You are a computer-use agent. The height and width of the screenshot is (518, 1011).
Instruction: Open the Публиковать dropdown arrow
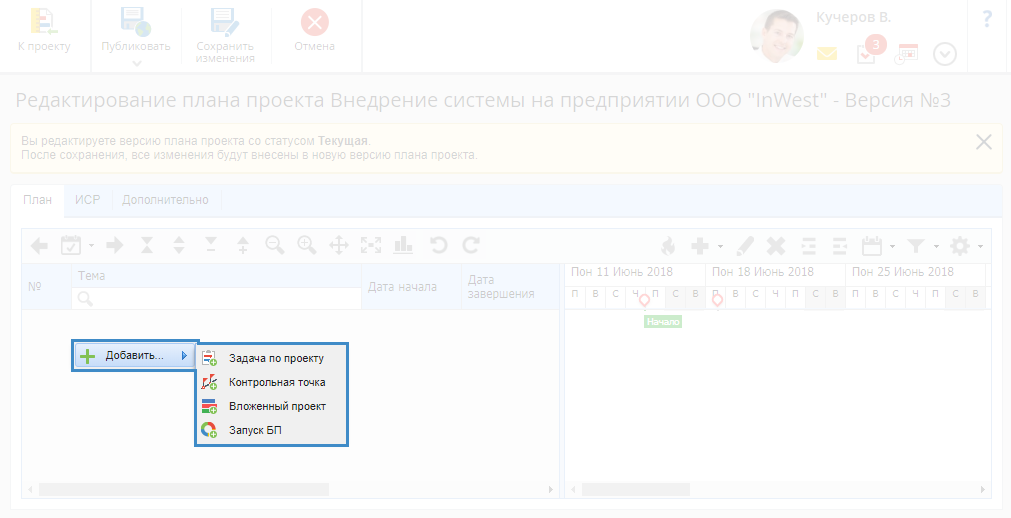click(x=136, y=63)
